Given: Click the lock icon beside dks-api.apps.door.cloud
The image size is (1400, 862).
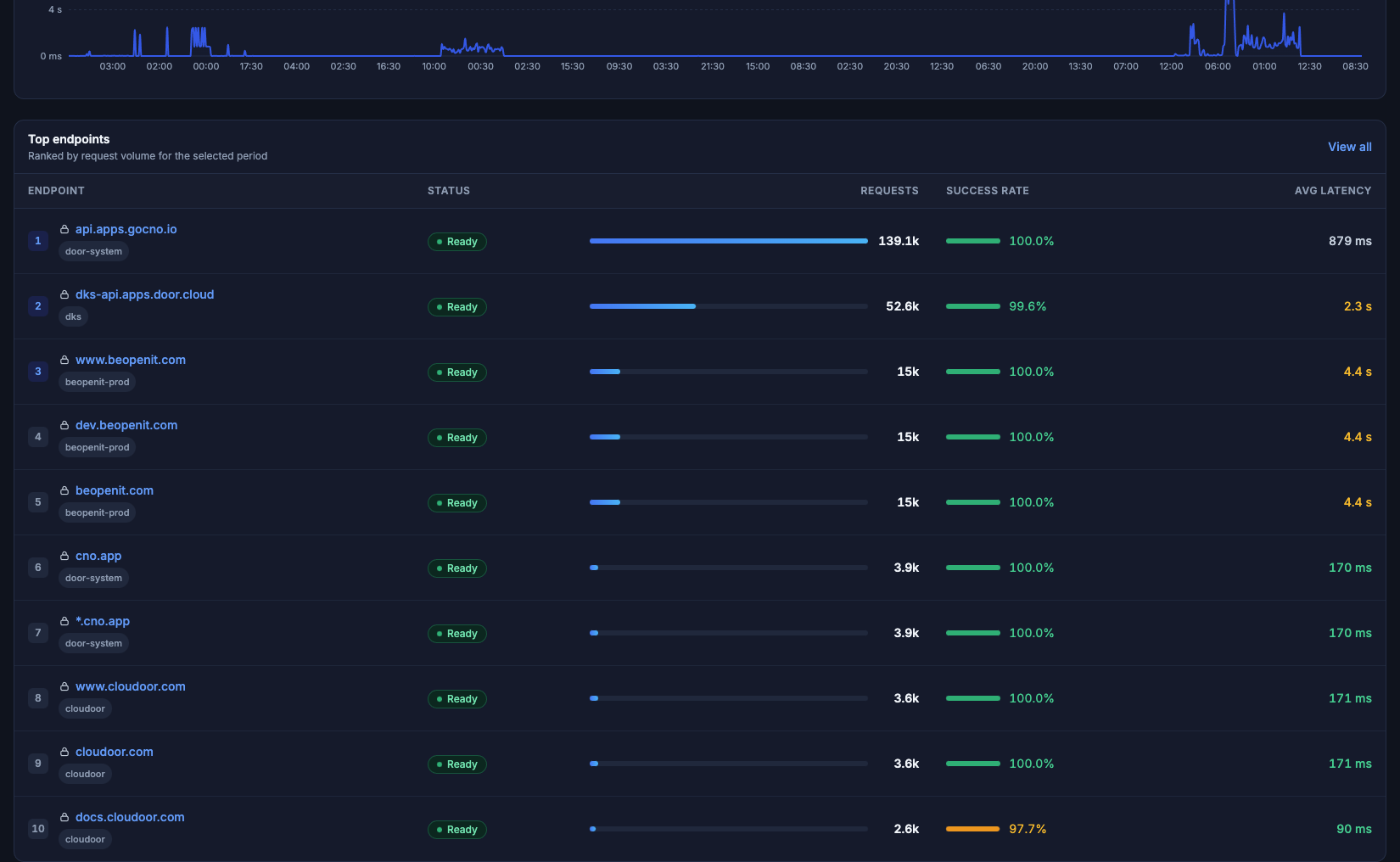Looking at the screenshot, I should coord(64,294).
